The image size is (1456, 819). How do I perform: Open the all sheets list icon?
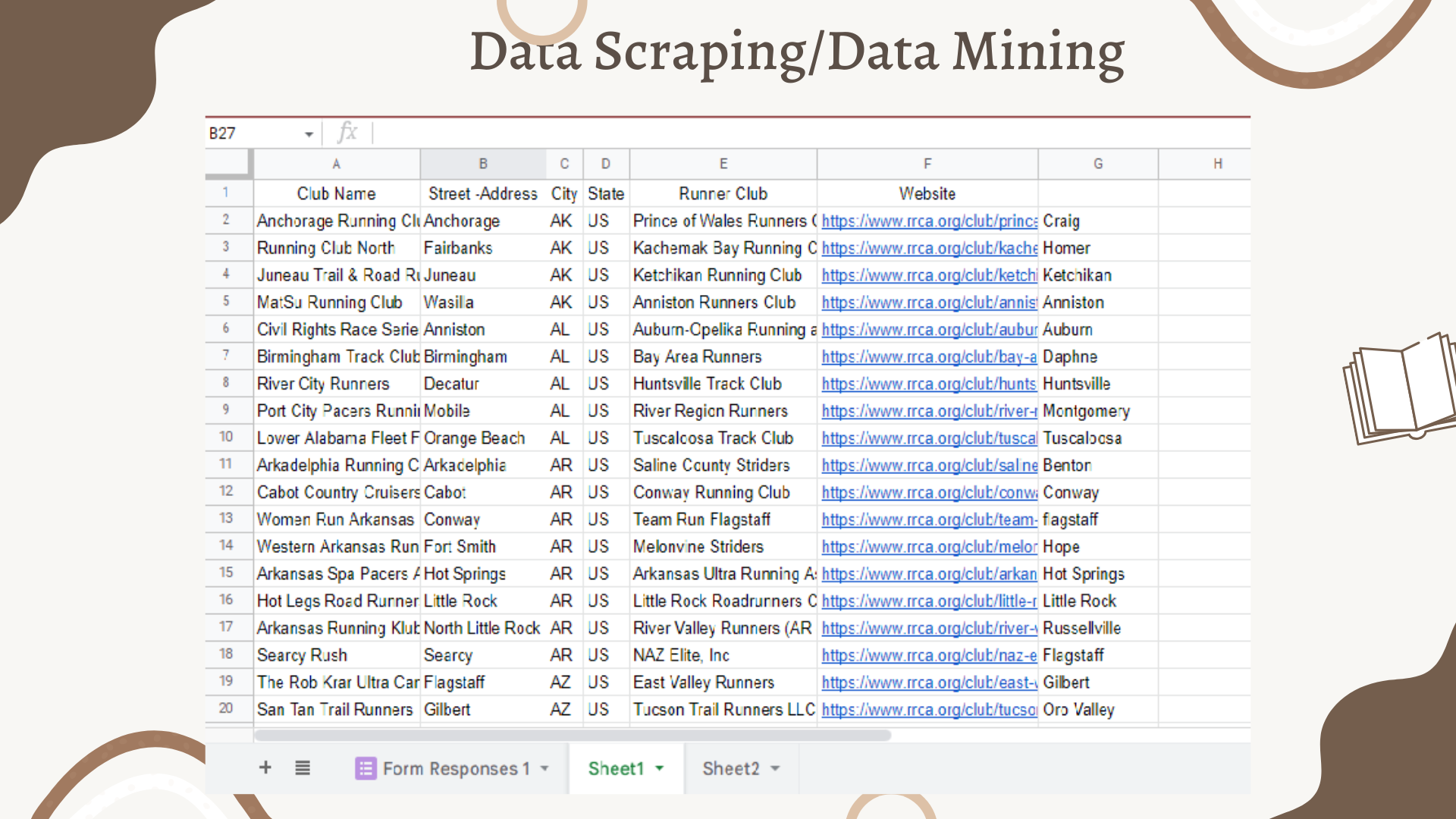coord(303,768)
